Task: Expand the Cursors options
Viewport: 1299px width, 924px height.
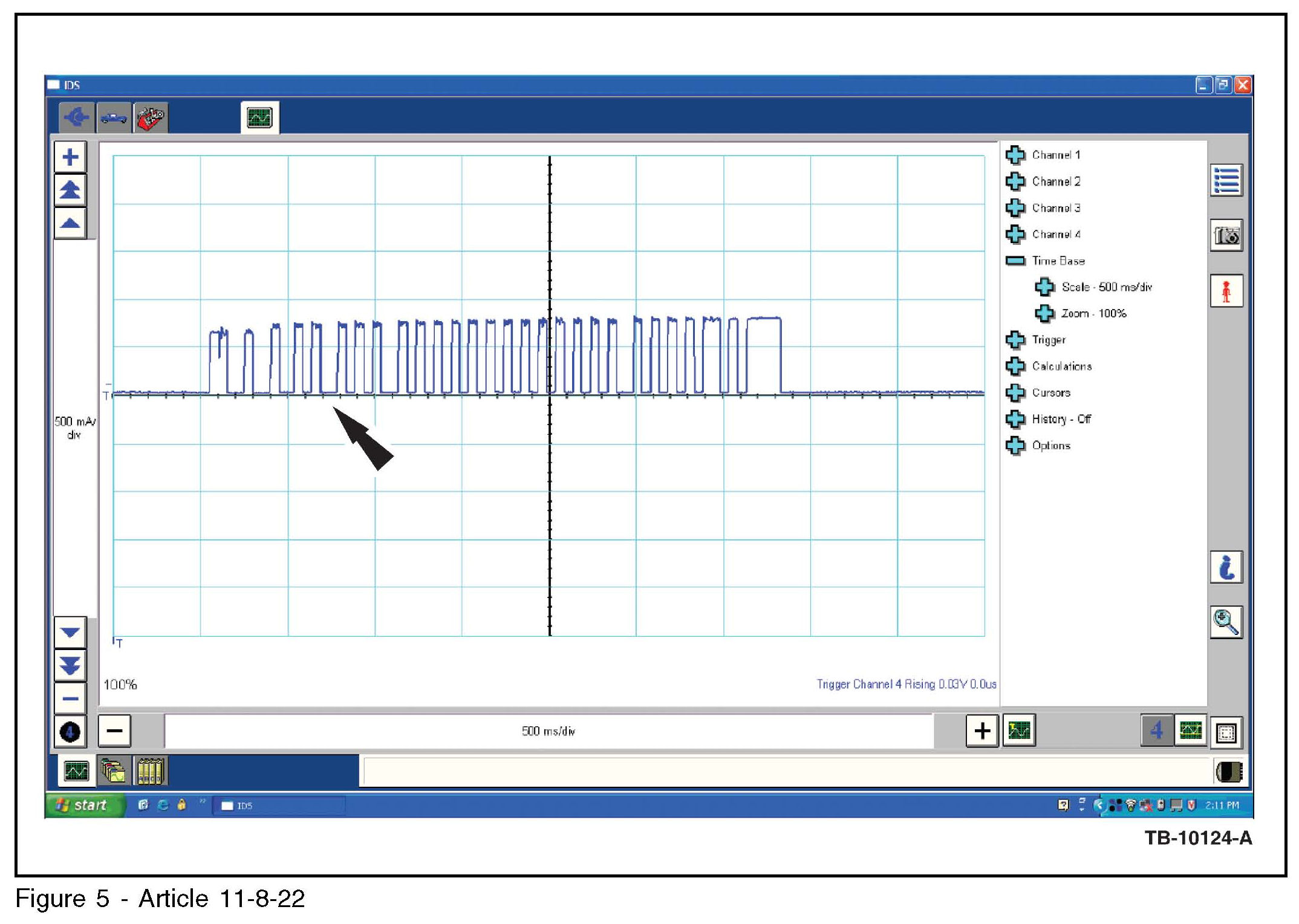Action: pos(1015,393)
